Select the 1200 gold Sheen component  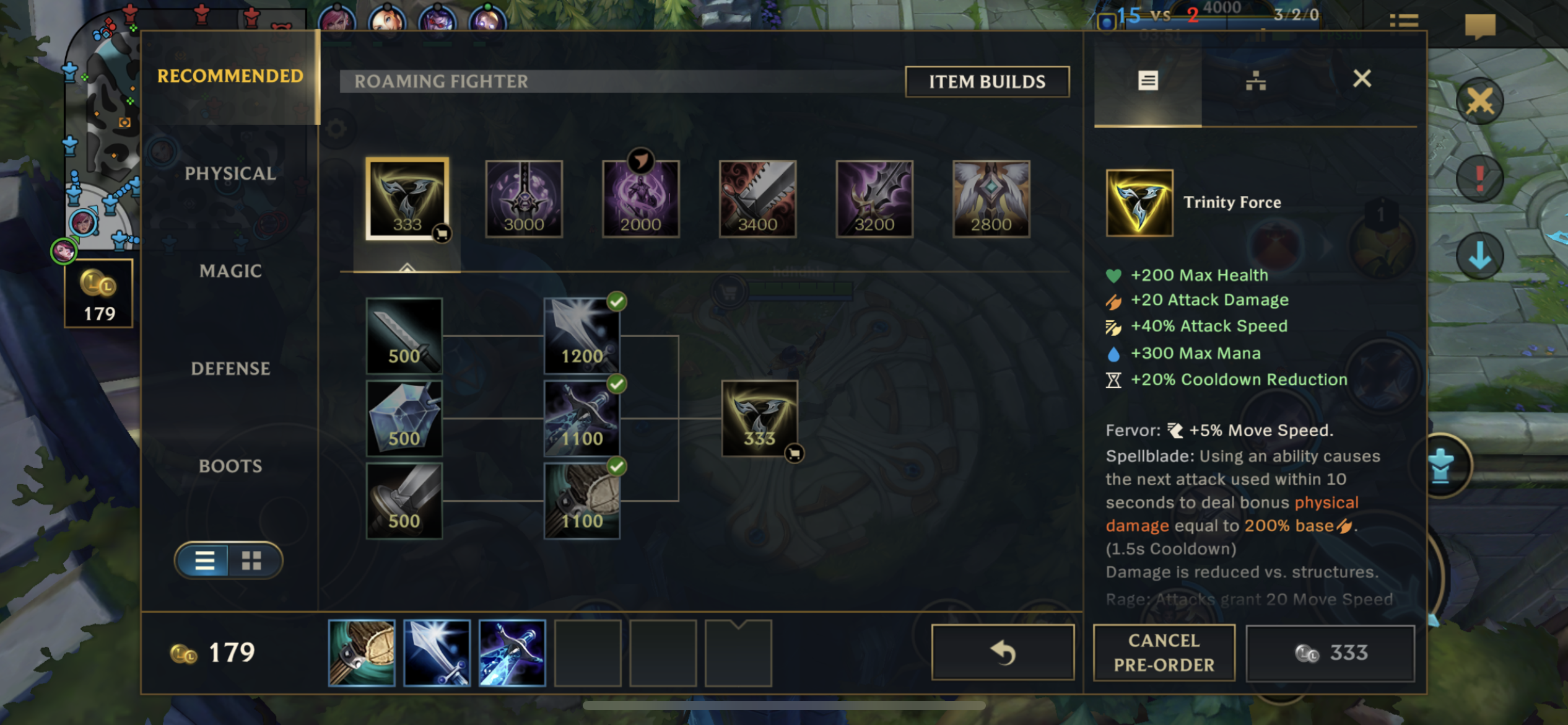[581, 336]
